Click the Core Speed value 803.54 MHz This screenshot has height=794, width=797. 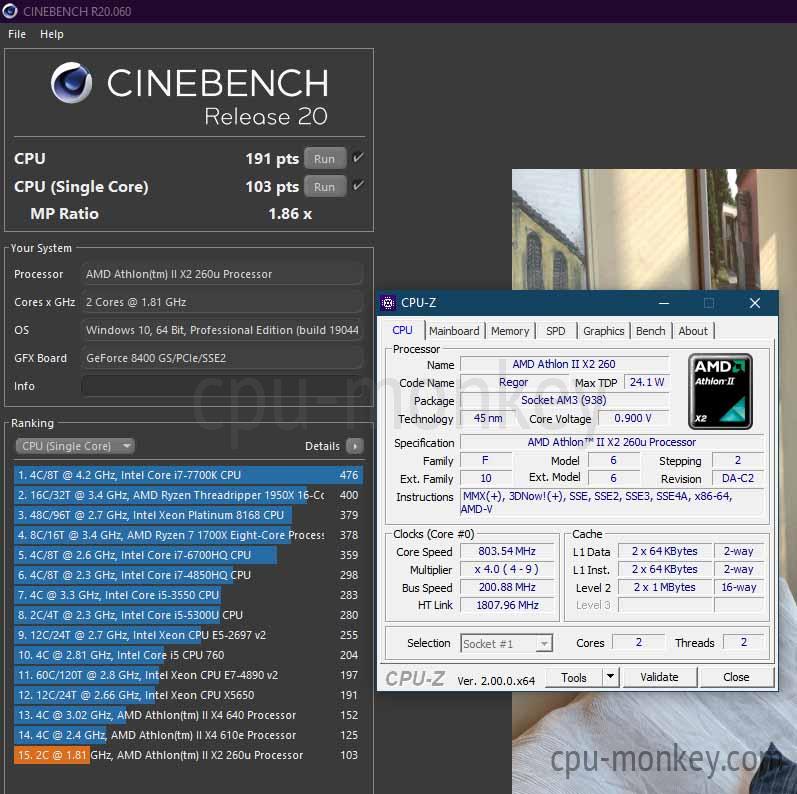[507, 551]
